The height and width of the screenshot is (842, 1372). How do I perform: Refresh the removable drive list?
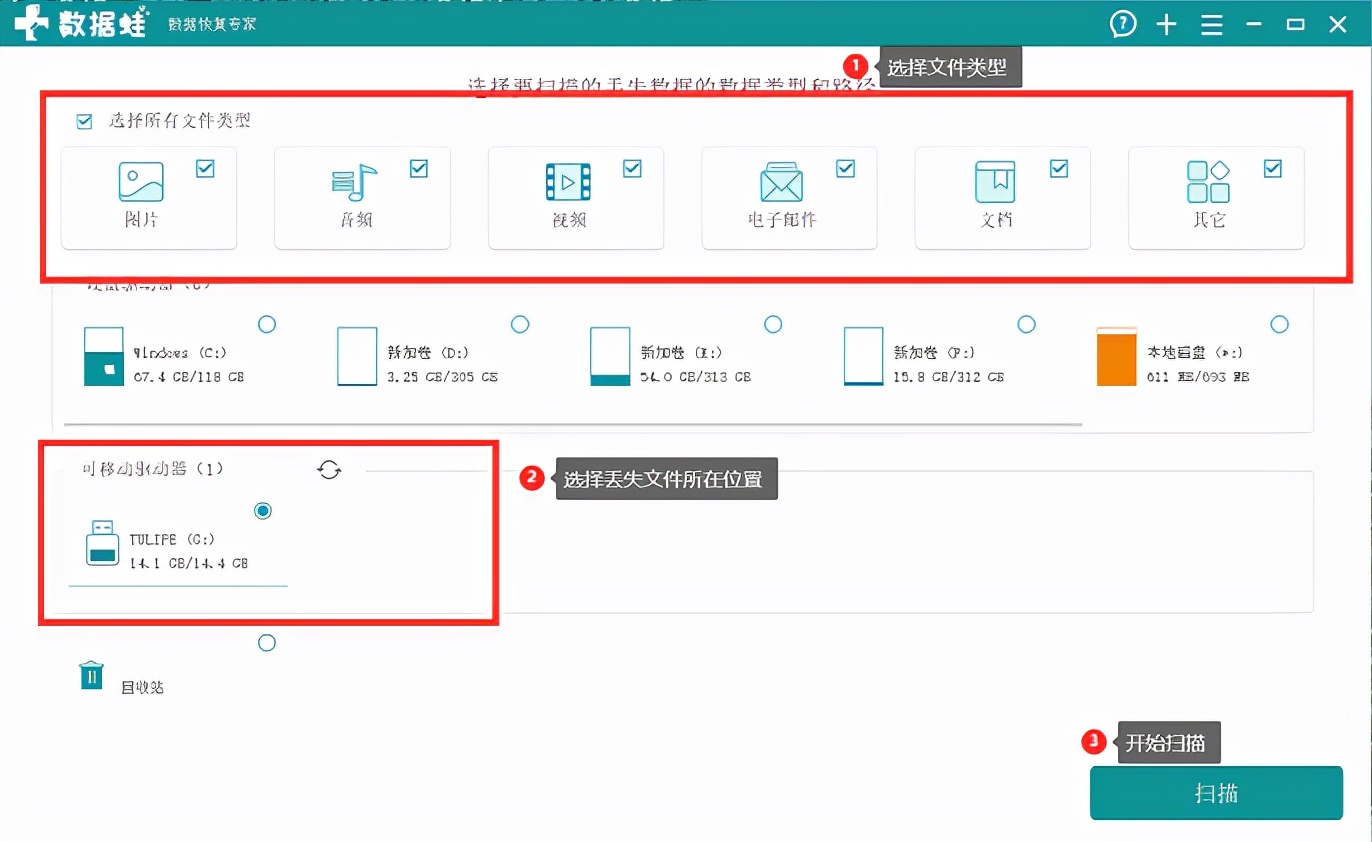coord(330,469)
